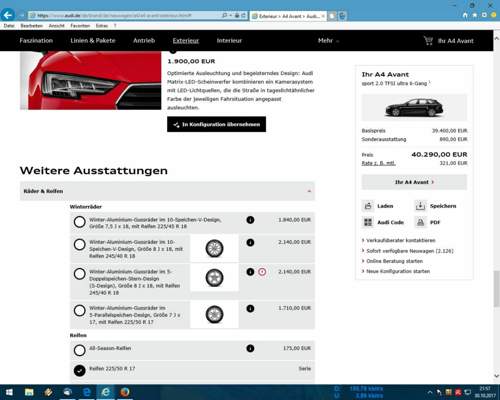Collapse the Räder & Reifen section
This screenshot has height=400, width=500.
(x=167, y=191)
